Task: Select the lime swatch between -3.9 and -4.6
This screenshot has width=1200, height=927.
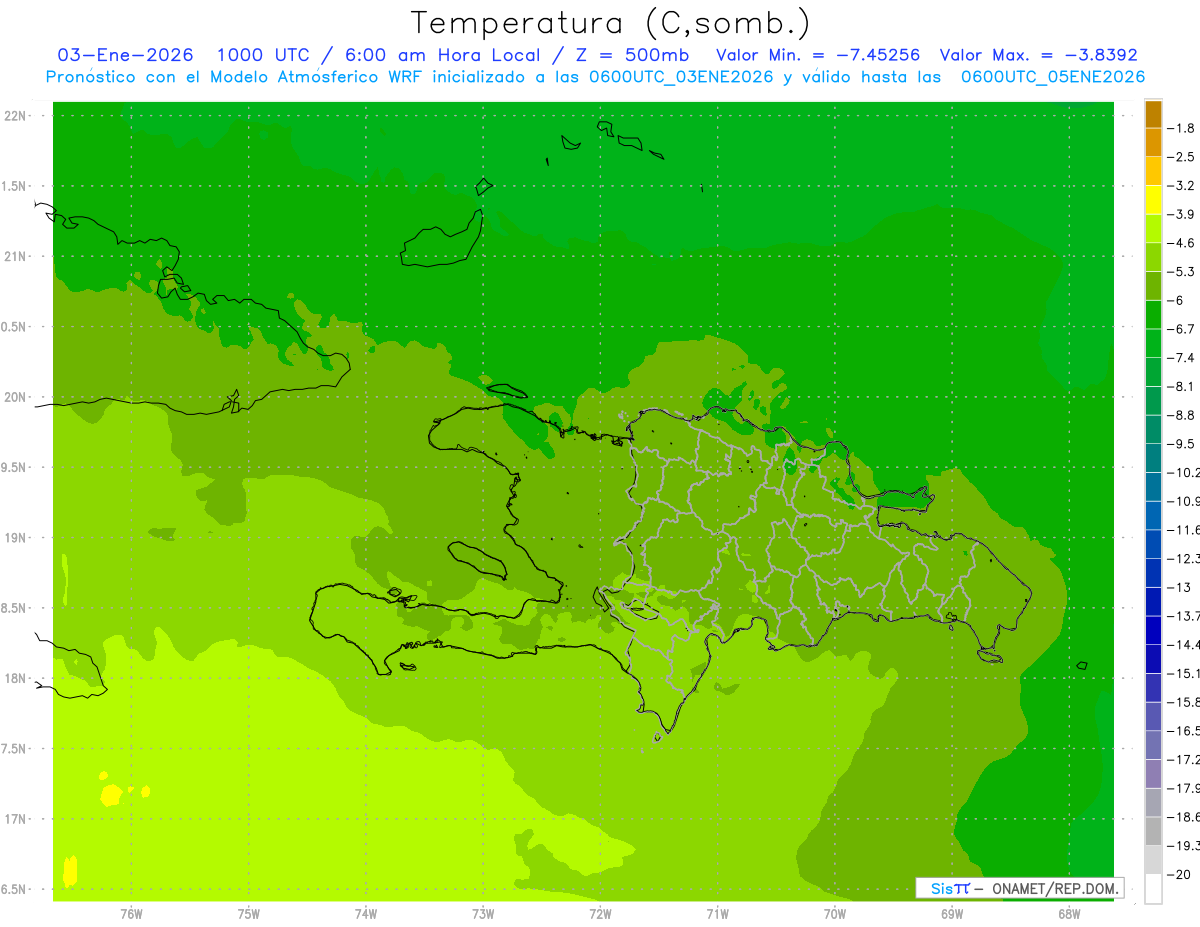Action: 1153,229
